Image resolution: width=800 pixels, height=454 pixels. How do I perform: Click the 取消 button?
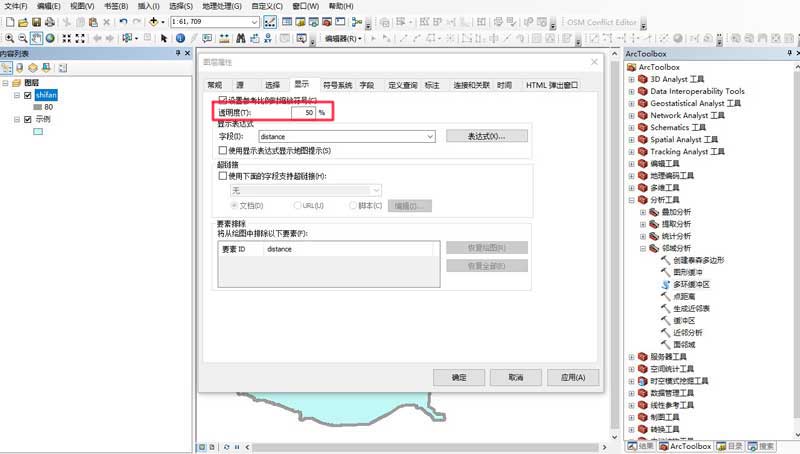coord(516,377)
